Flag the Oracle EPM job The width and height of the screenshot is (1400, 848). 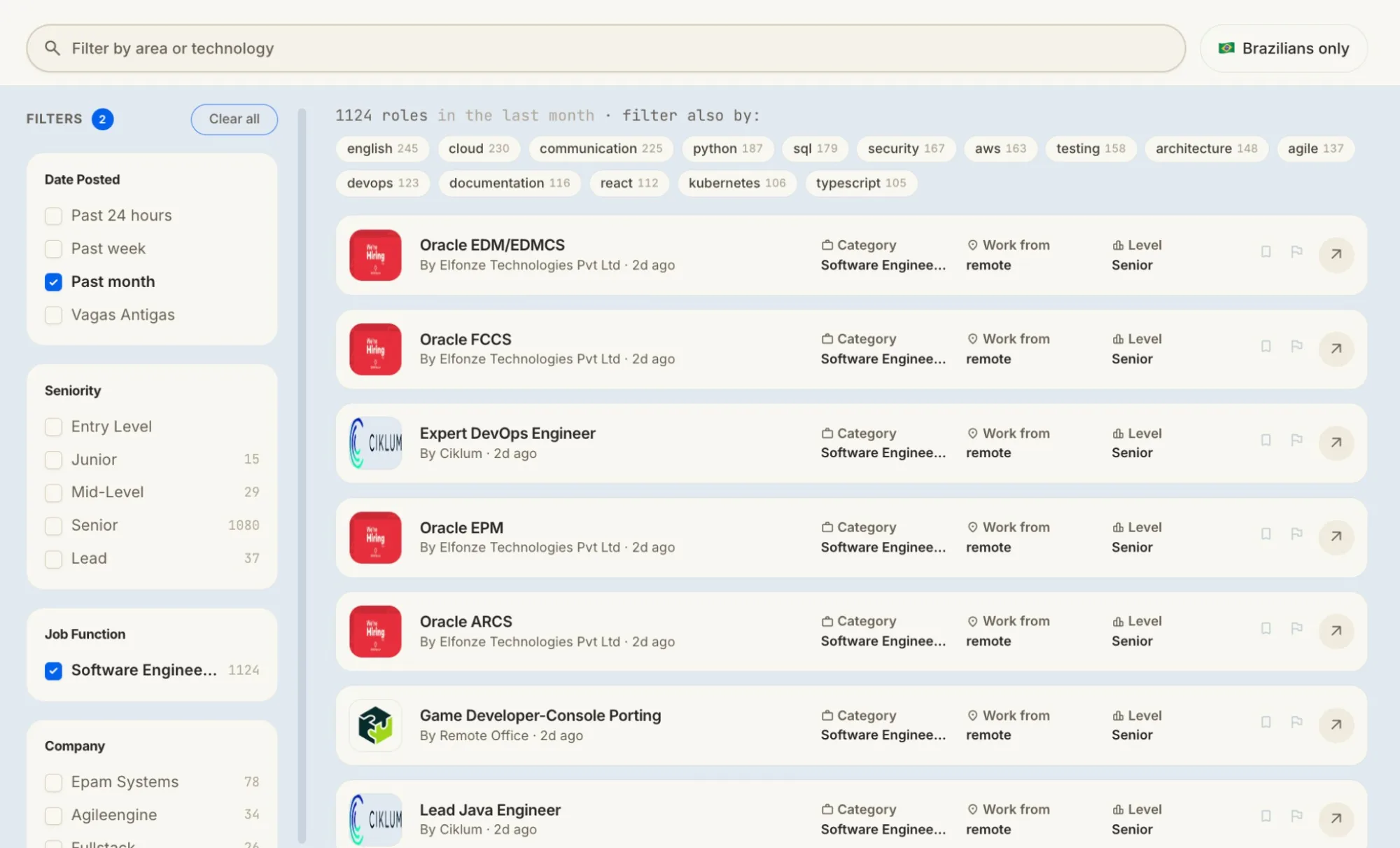[1296, 534]
